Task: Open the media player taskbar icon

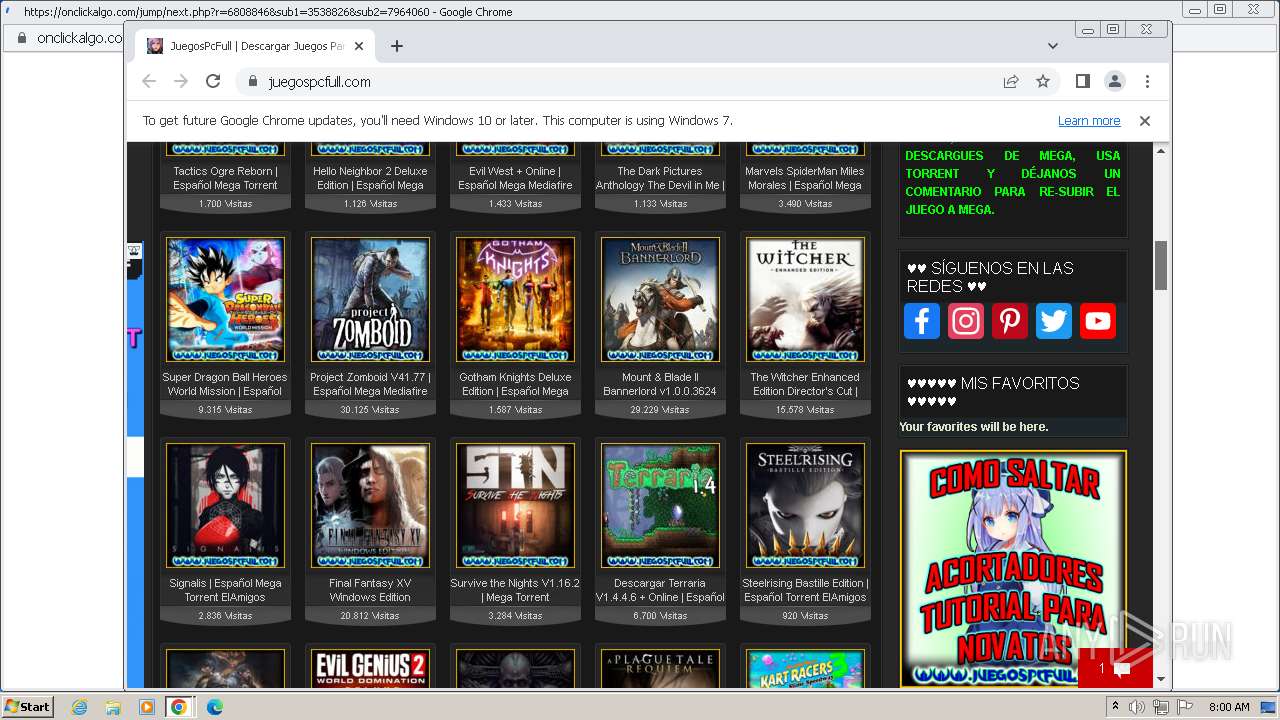Action: (x=146, y=707)
